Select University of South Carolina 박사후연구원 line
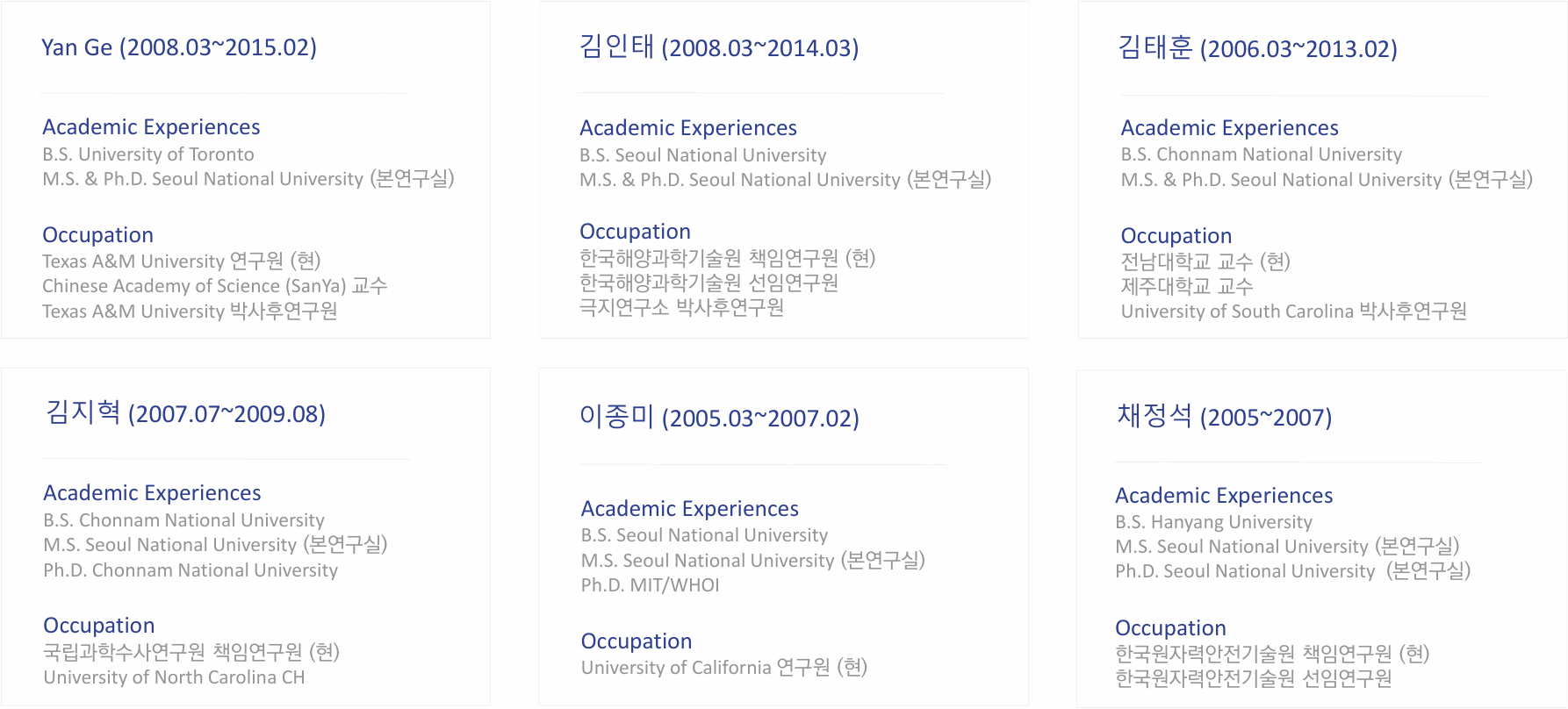The height and width of the screenshot is (709, 1568). tap(1294, 312)
